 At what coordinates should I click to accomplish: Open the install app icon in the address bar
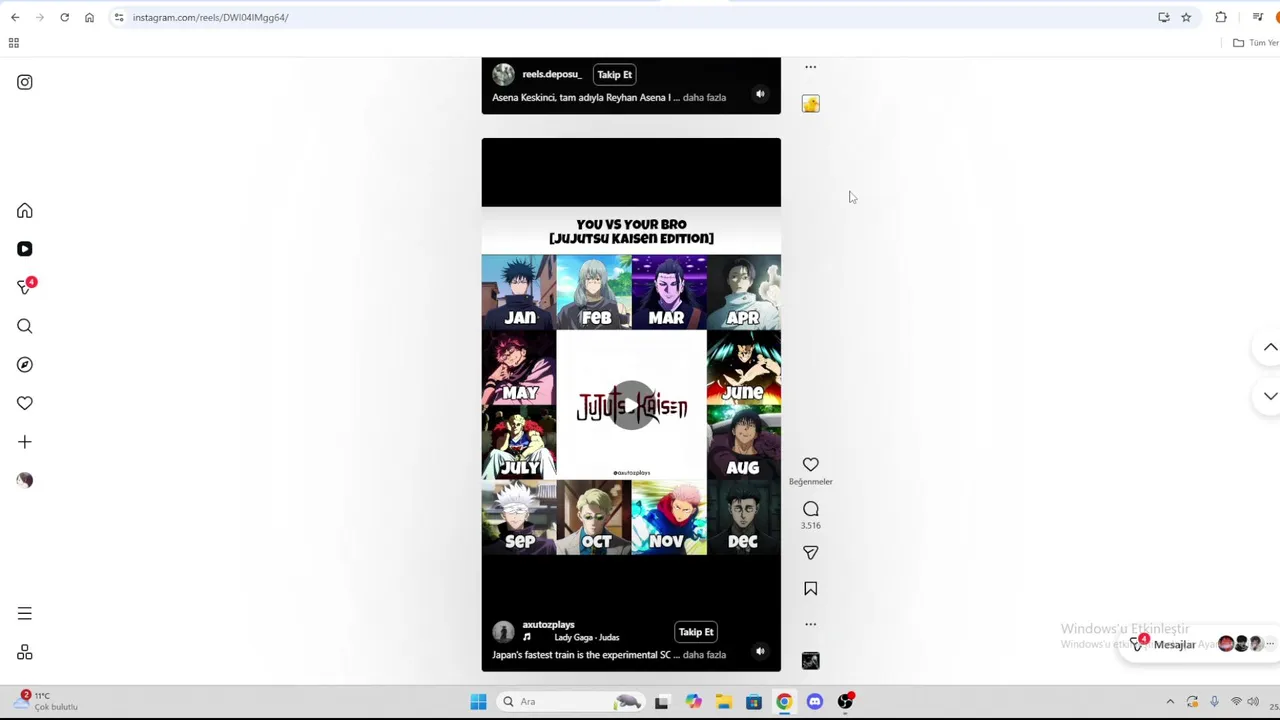tap(1164, 17)
